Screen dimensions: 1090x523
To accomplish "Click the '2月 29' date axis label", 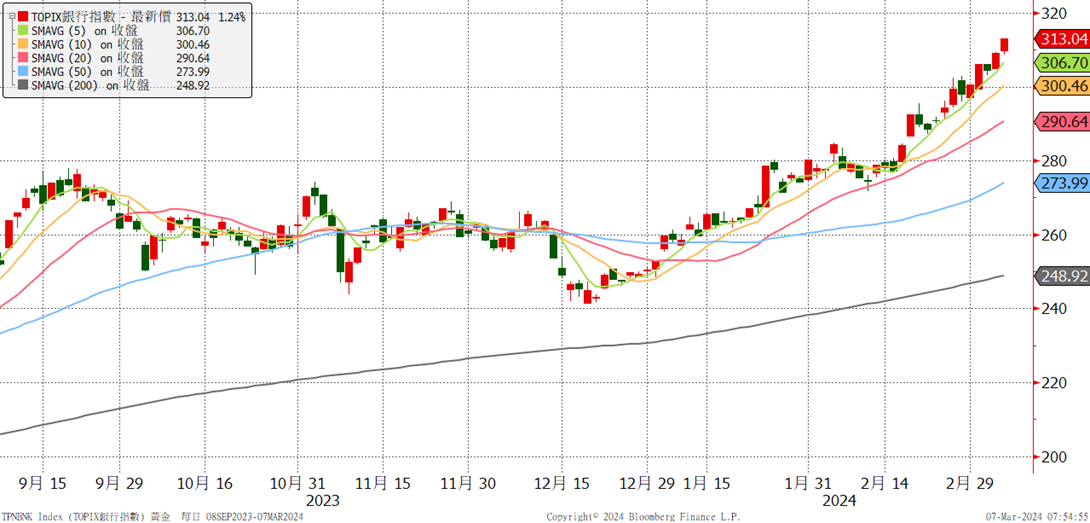I will coord(969,483).
